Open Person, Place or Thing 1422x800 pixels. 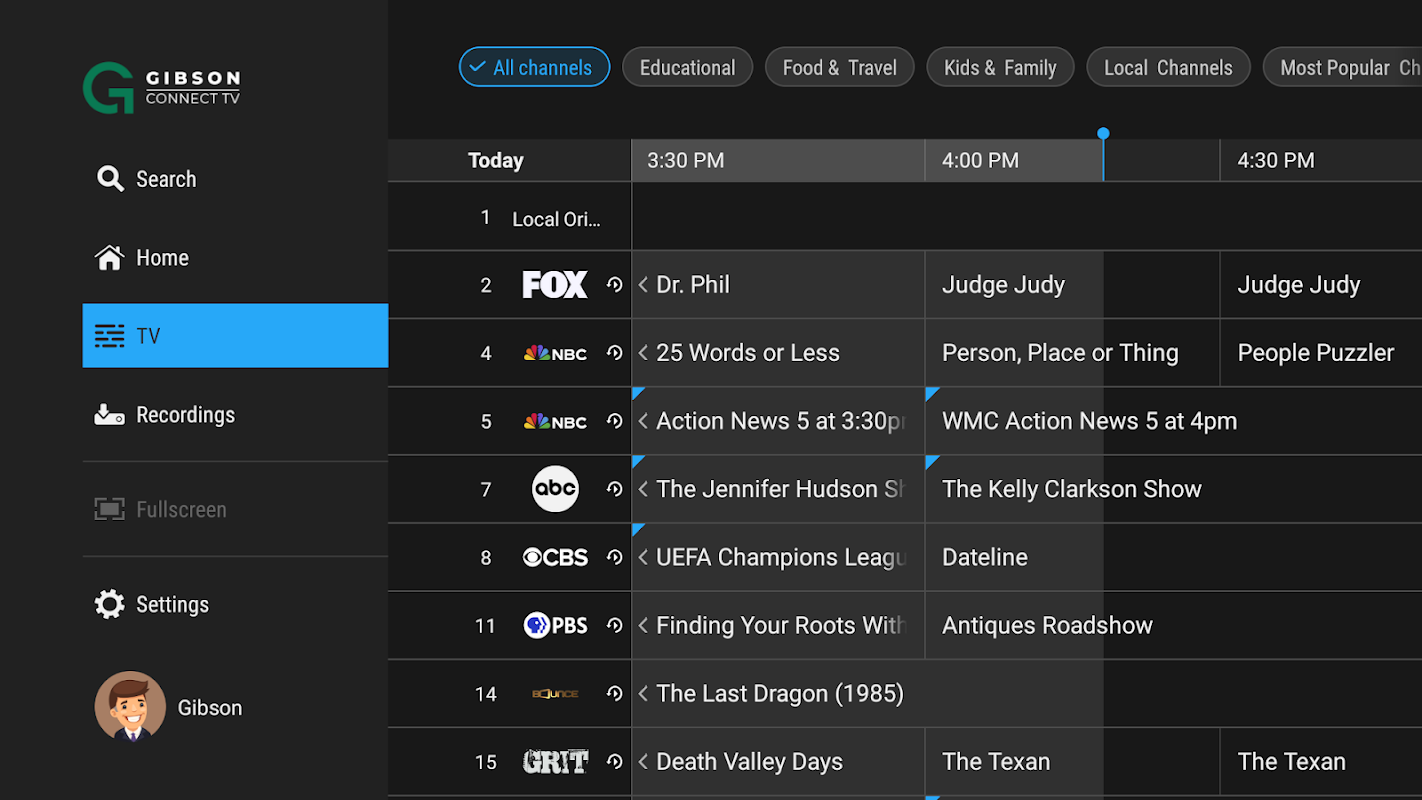1072,353
